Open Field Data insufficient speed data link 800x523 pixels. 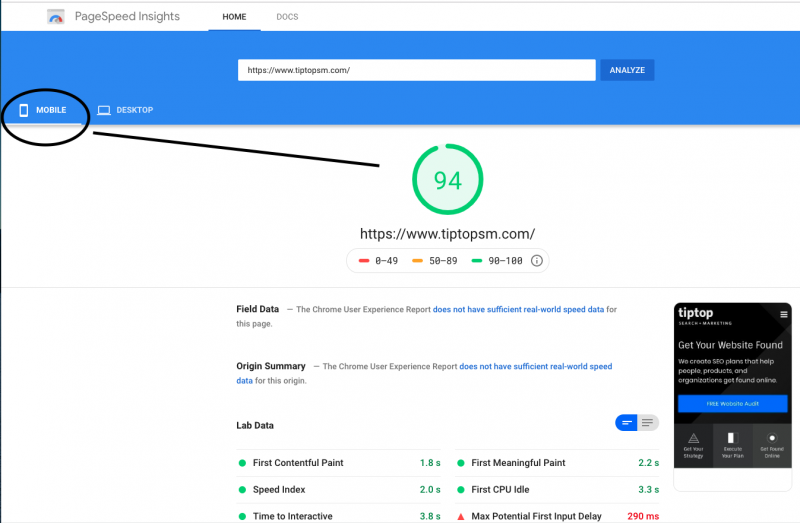coord(518,309)
